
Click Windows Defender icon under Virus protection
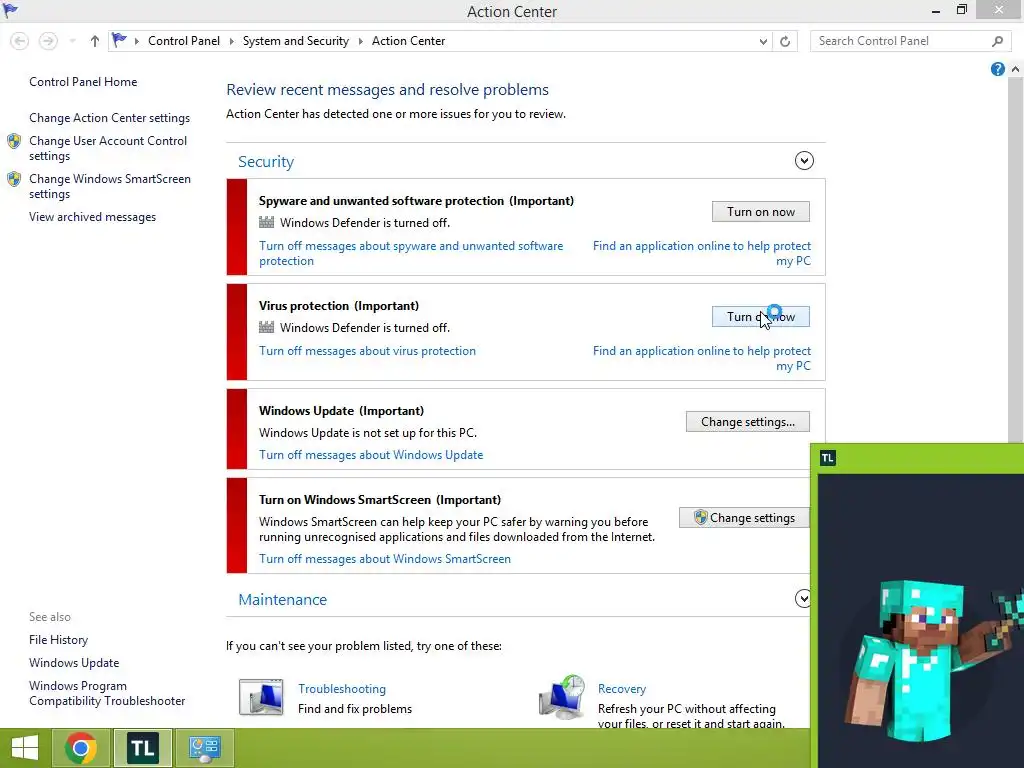[x=266, y=327]
